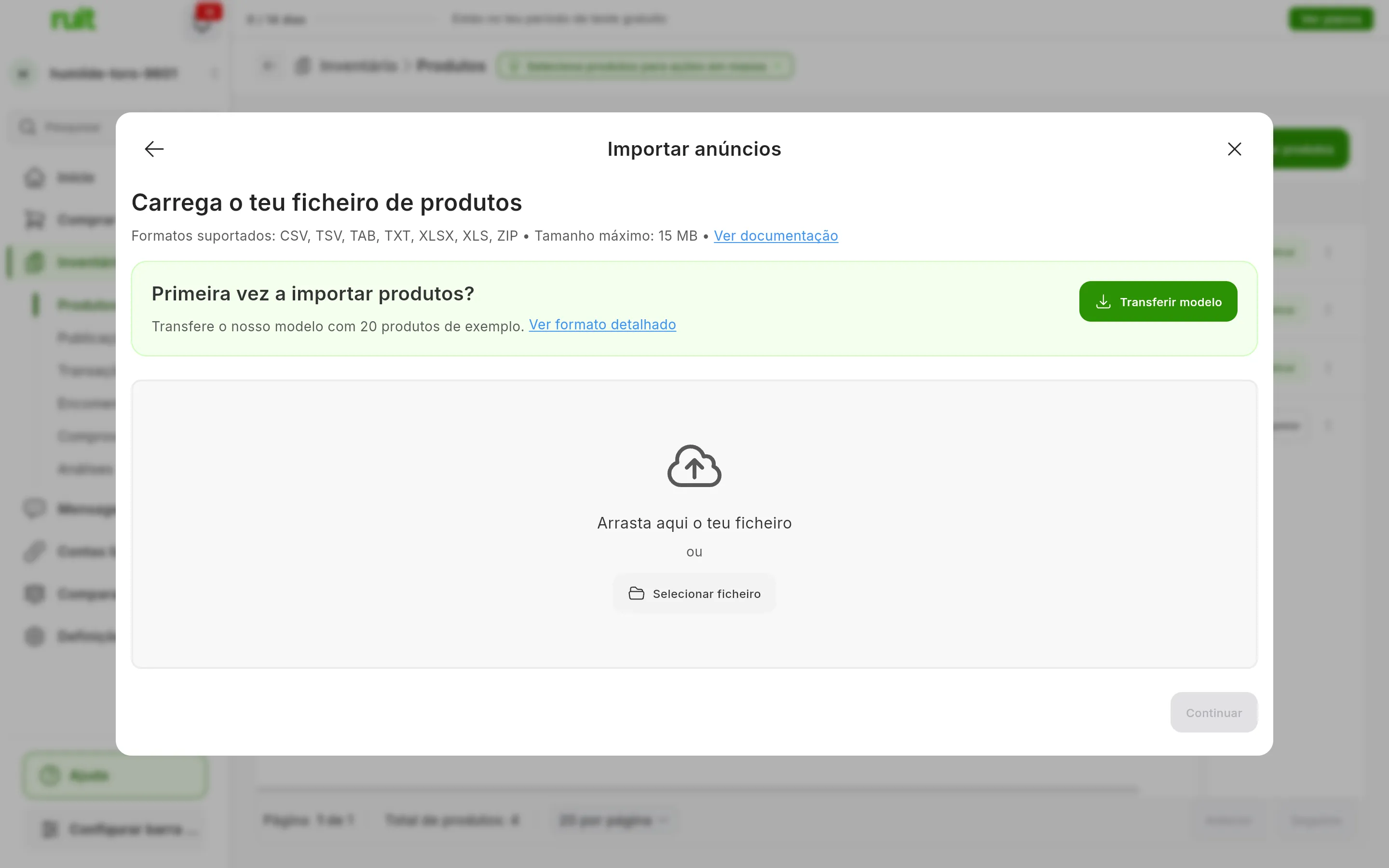This screenshot has width=1389, height=868.
Task: Click the messages bubble icon in the sidebar
Action: tap(34, 509)
